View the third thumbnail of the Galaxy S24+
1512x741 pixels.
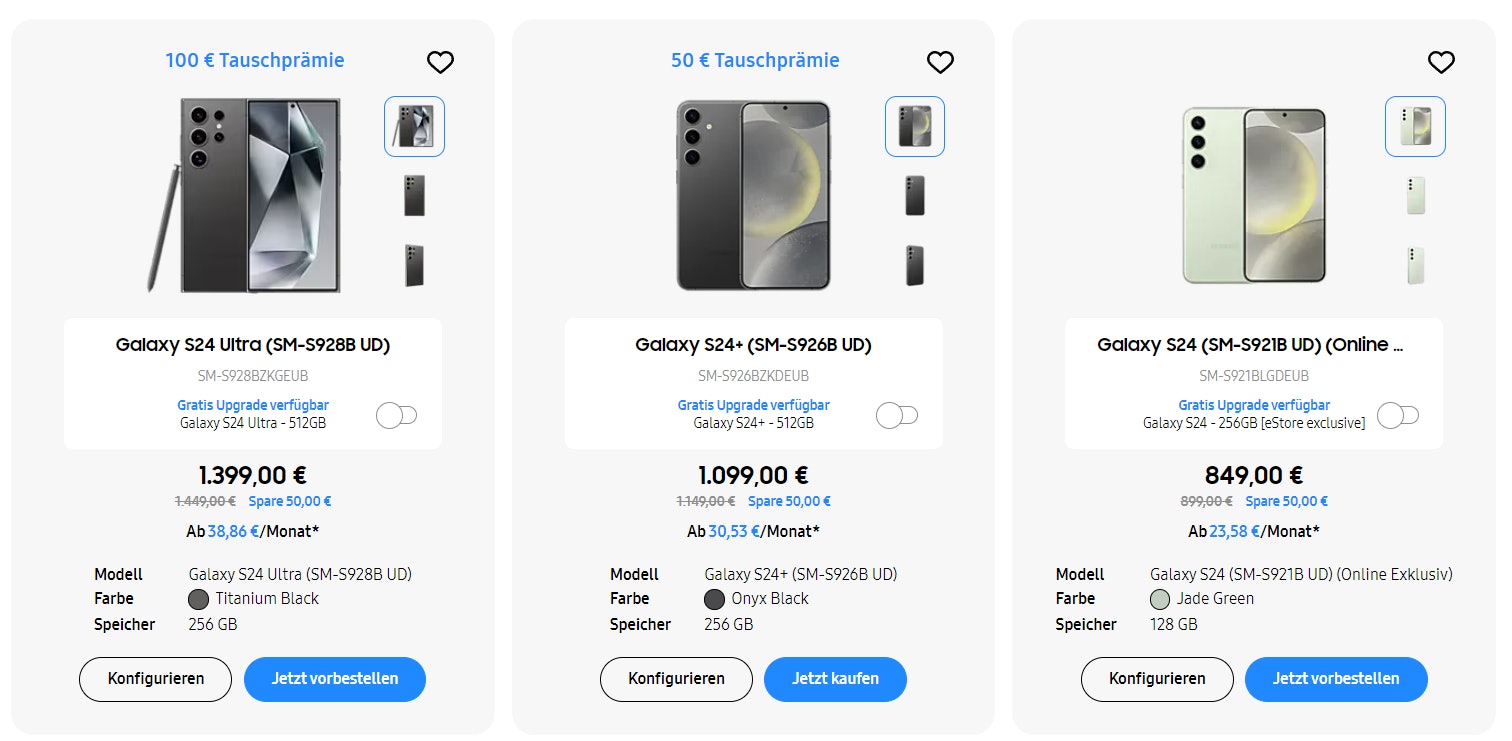pyautogui.click(x=914, y=264)
